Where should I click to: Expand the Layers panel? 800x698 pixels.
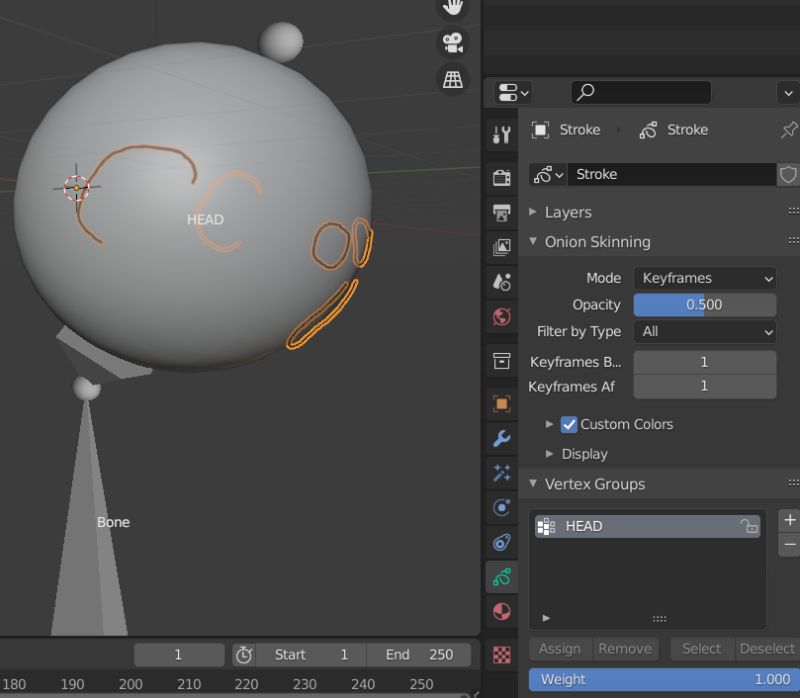(x=565, y=212)
